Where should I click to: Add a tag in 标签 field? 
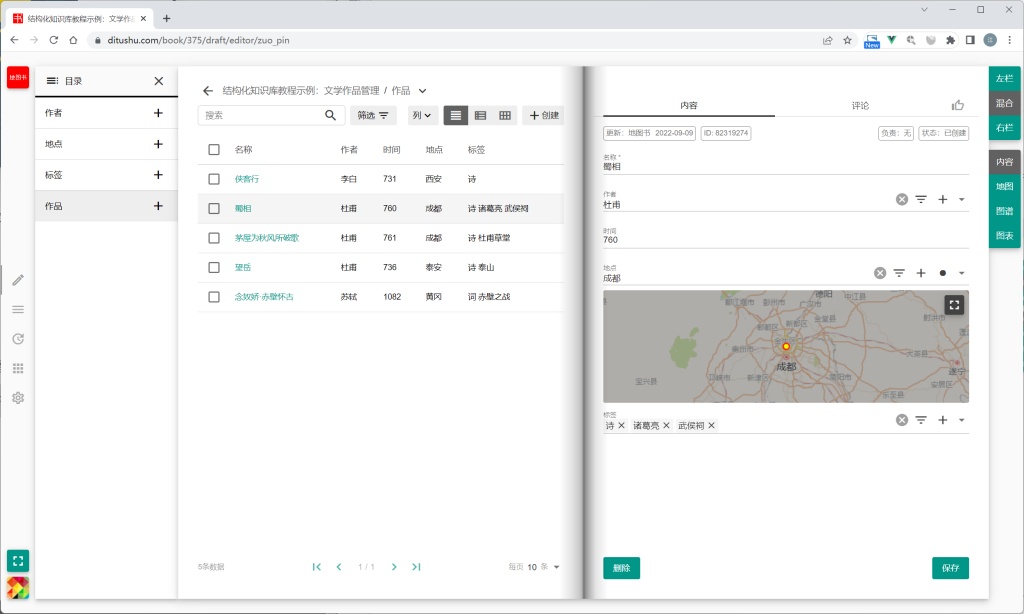point(942,420)
